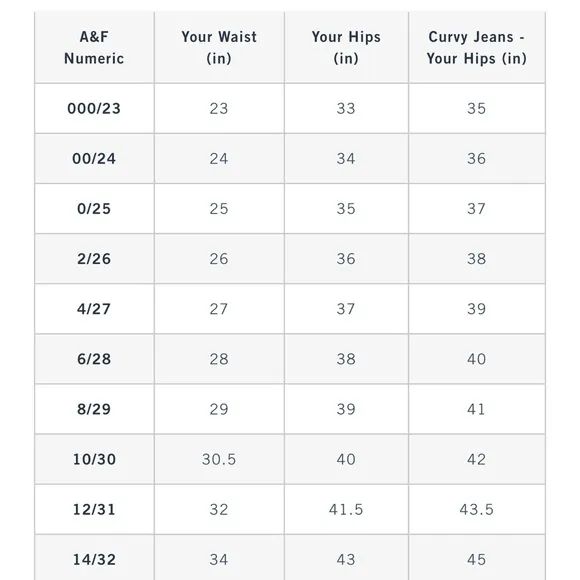This screenshot has height=580, width=580.
Task: Select the Your Hips (in) header
Action: (346, 47)
